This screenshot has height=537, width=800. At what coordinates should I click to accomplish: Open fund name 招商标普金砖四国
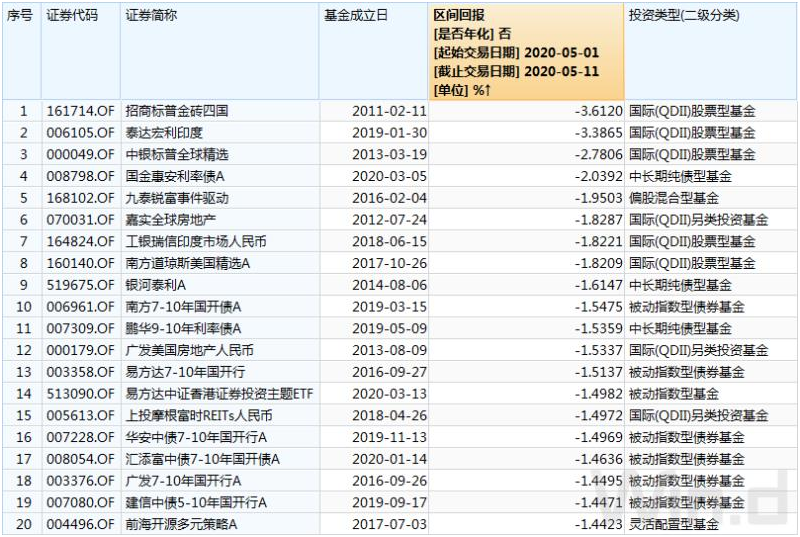pyautogui.click(x=177, y=111)
